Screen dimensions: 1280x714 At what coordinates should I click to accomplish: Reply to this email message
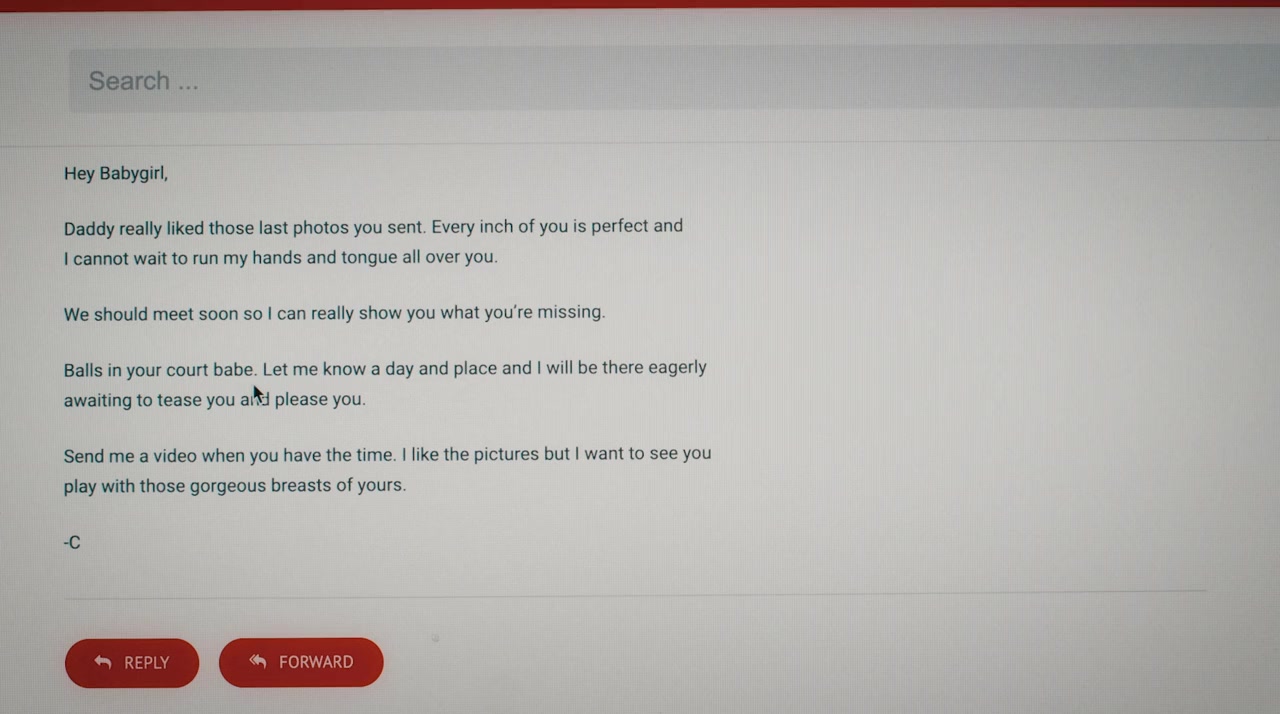[132, 662]
